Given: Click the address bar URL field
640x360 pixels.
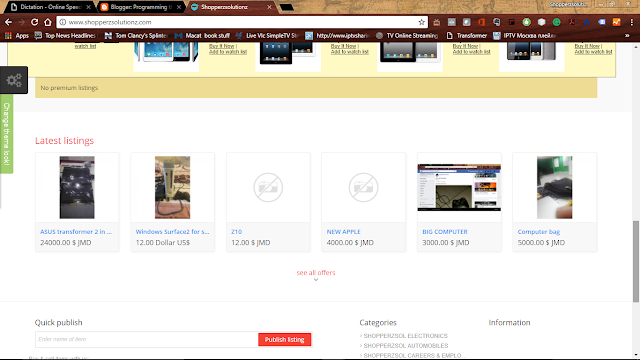Looking at the screenshot, I should pyautogui.click(x=241, y=22).
